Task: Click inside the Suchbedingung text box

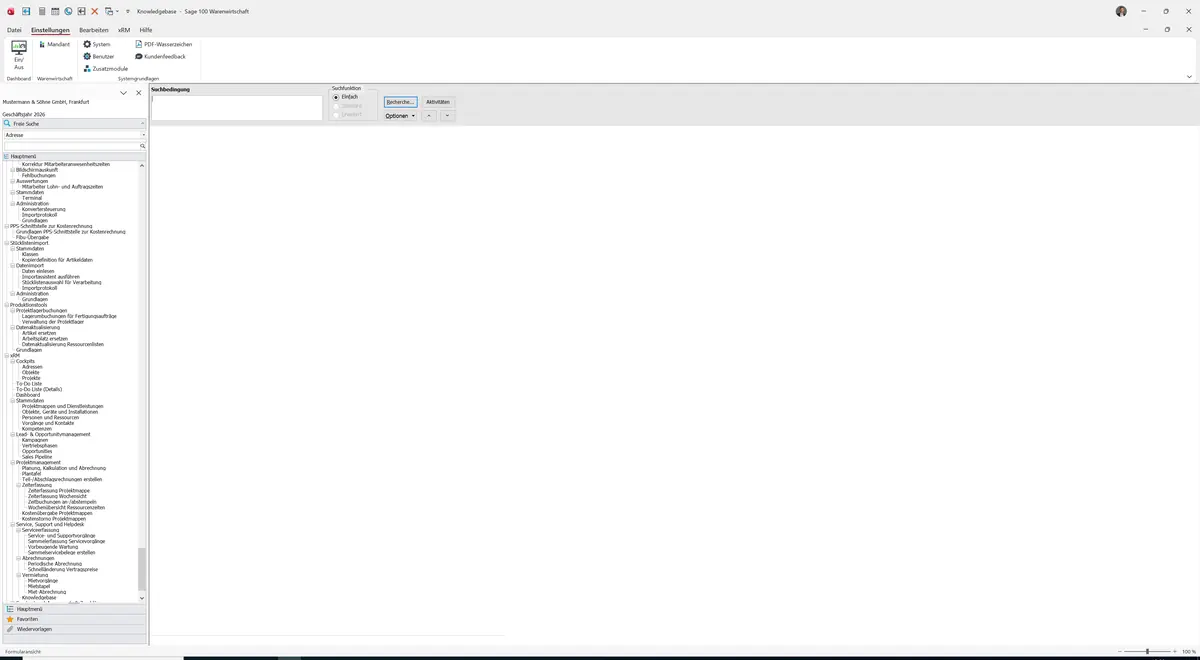Action: (x=237, y=108)
